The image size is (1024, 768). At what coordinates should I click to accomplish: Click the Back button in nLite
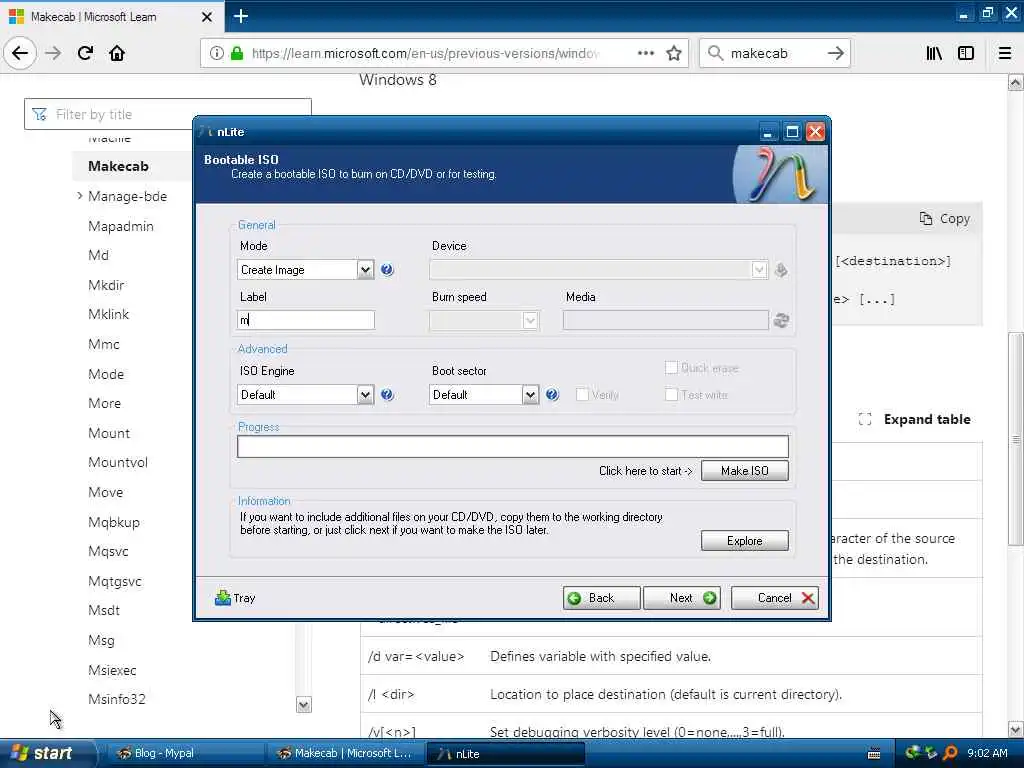pos(601,598)
